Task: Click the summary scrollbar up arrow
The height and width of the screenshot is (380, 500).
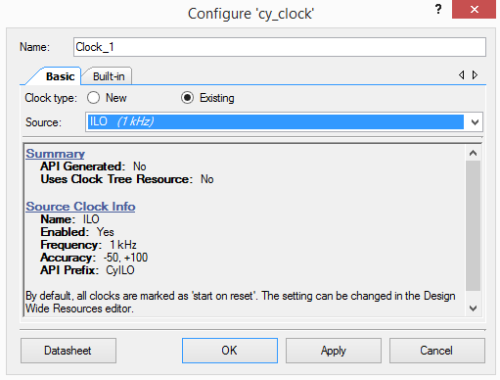Action: coord(473,153)
